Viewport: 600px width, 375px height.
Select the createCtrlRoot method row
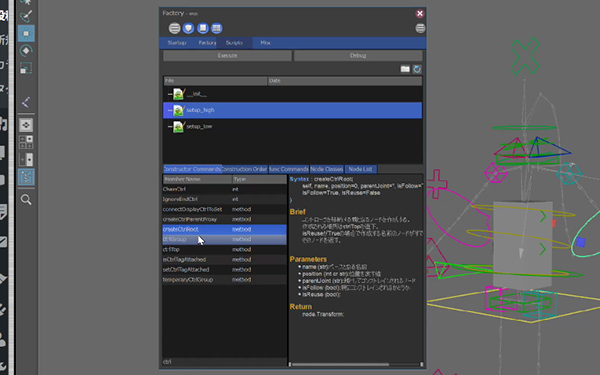tap(225, 229)
